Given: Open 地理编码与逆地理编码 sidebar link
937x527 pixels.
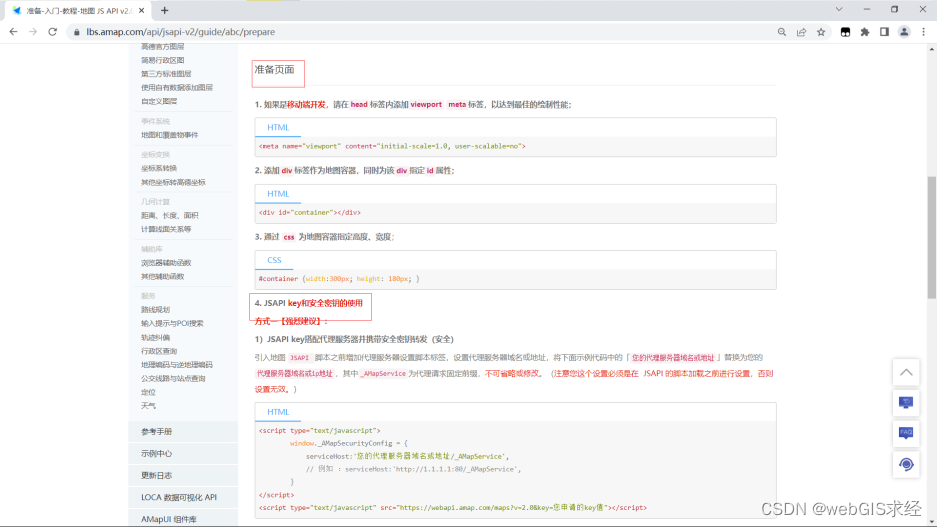Looking at the screenshot, I should [177, 364].
